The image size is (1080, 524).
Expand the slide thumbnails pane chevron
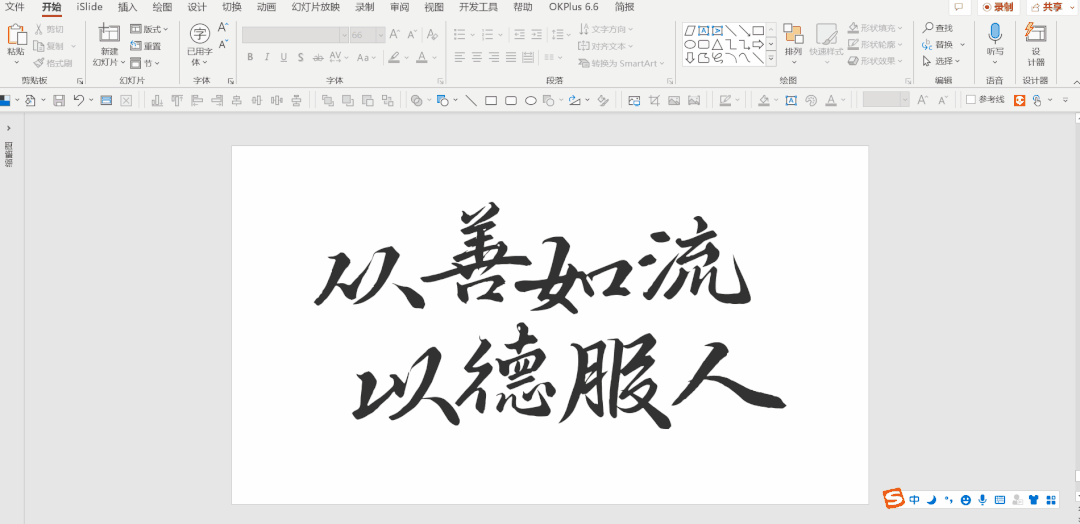tap(8, 128)
